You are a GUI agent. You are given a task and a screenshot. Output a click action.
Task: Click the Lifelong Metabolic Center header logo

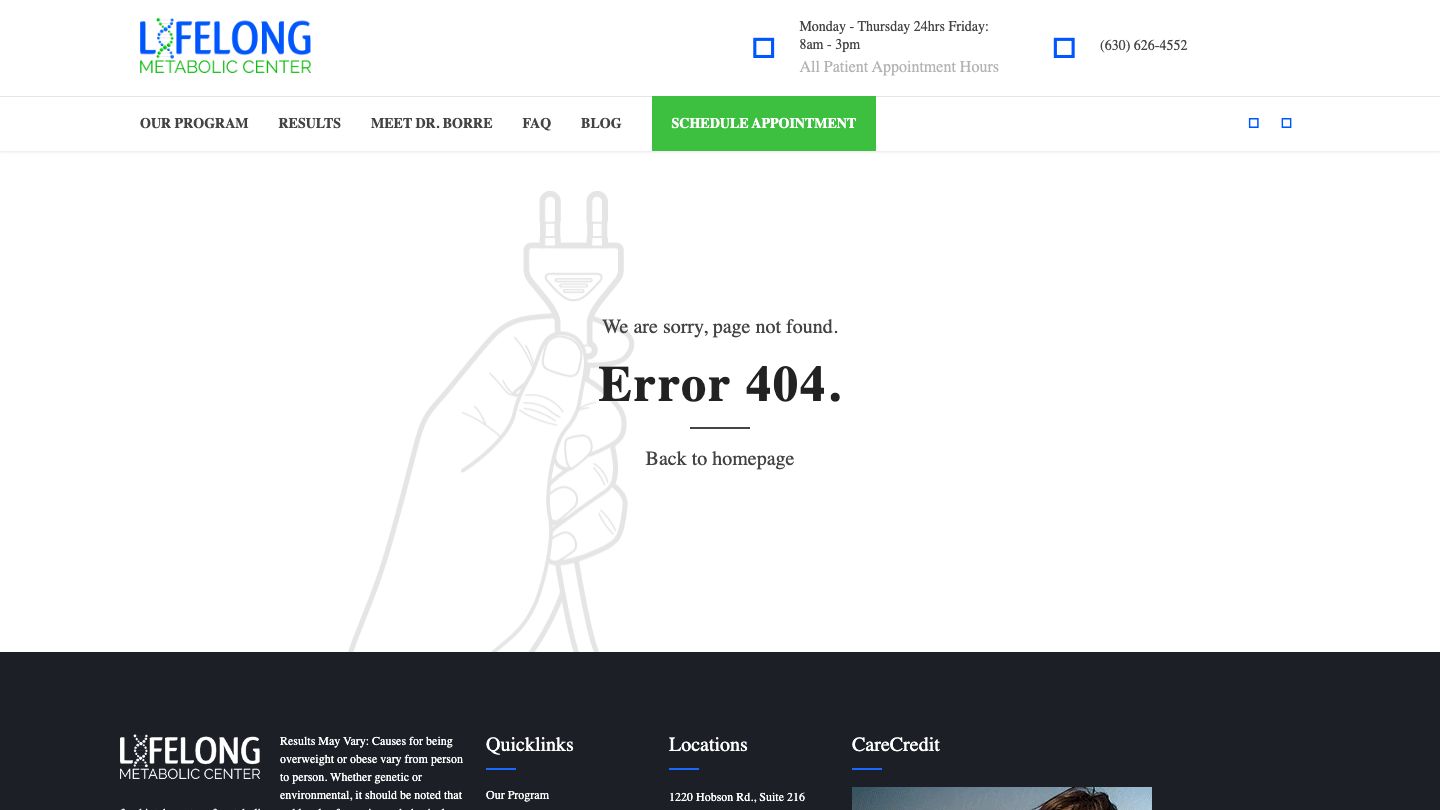[x=225, y=47]
